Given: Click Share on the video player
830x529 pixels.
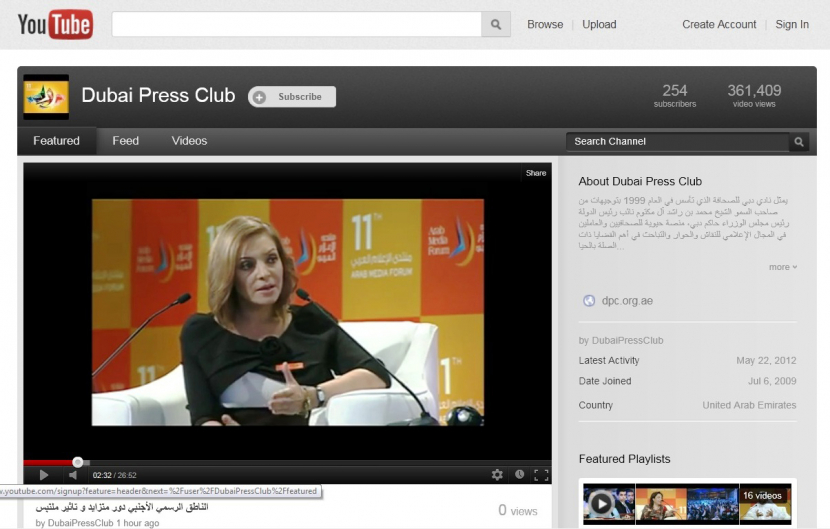Looking at the screenshot, I should point(536,173).
